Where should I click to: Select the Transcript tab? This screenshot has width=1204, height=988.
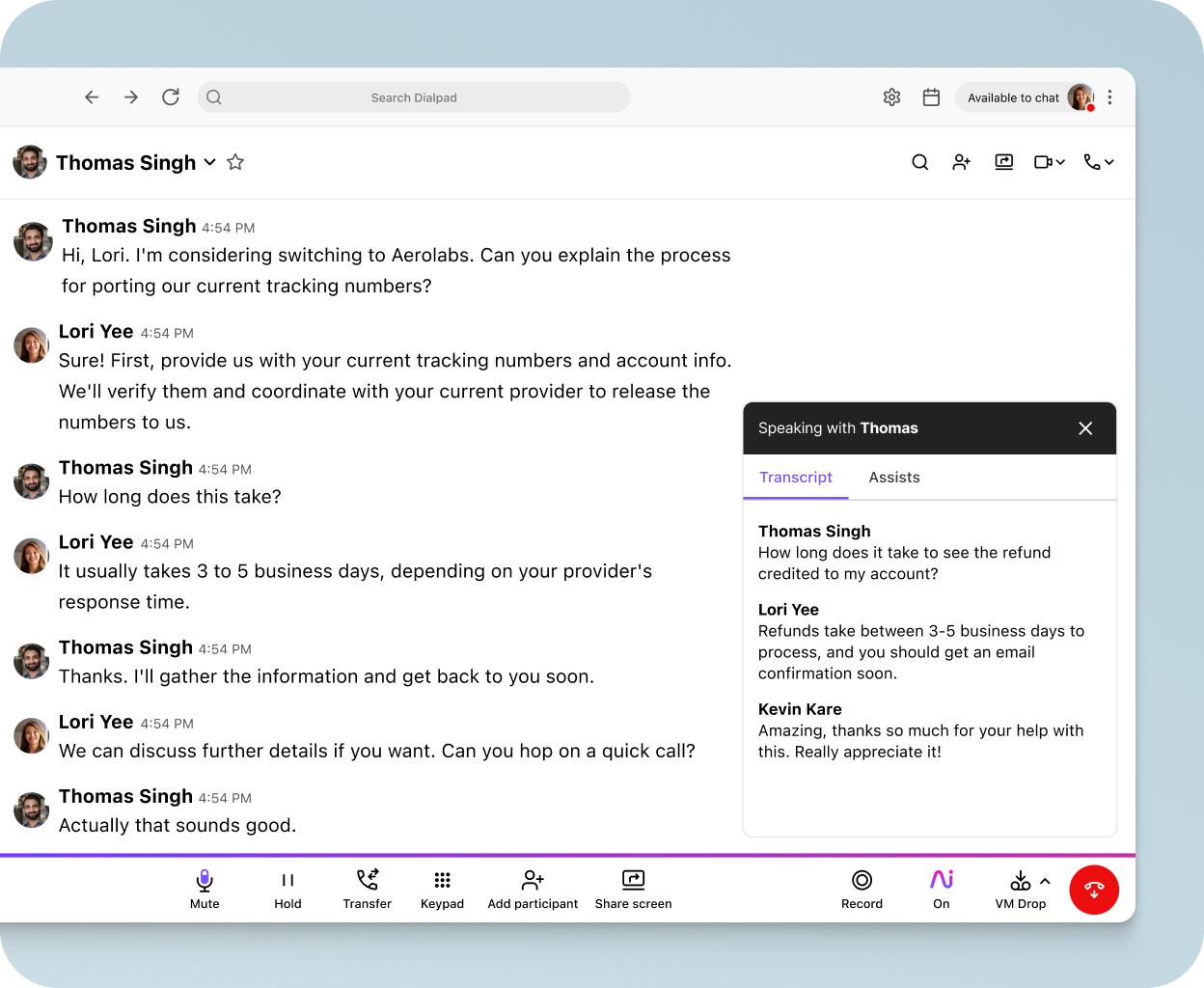tap(795, 477)
